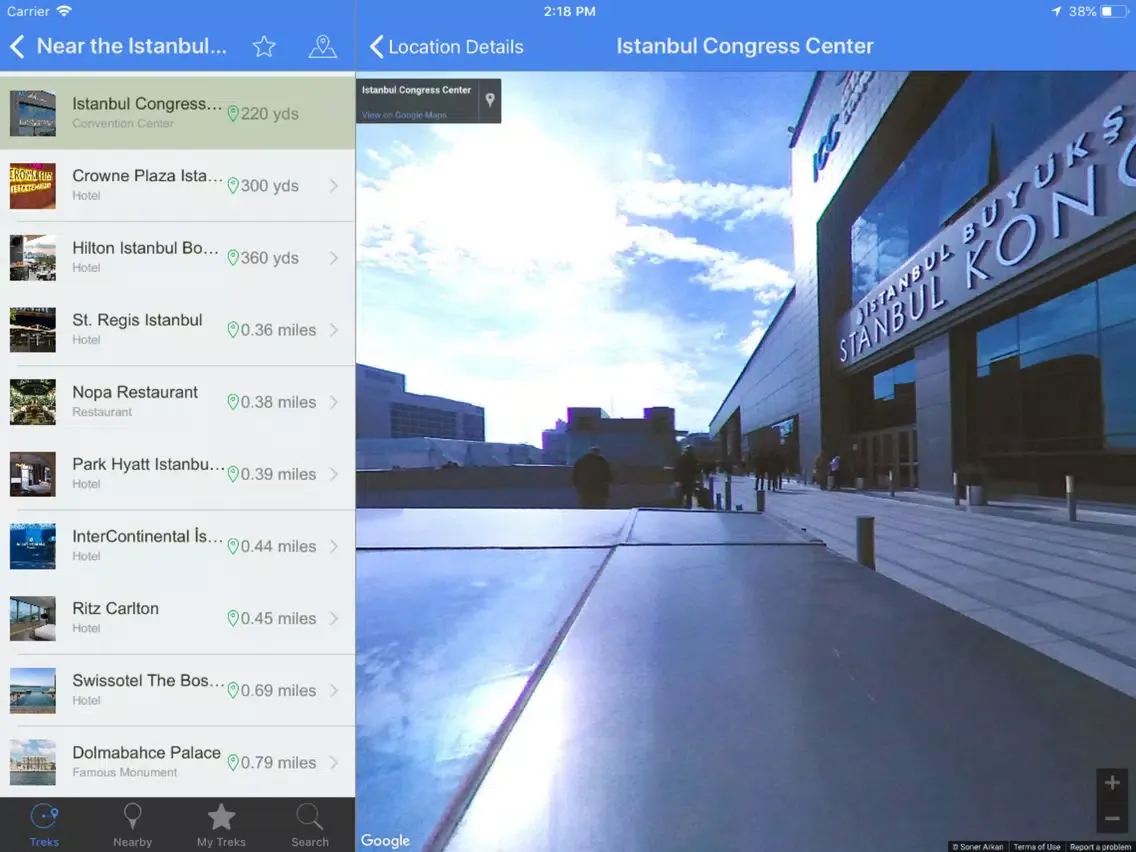Select the Istanbul Congress... list title
The image size is (1136, 852).
pyautogui.click(x=147, y=104)
